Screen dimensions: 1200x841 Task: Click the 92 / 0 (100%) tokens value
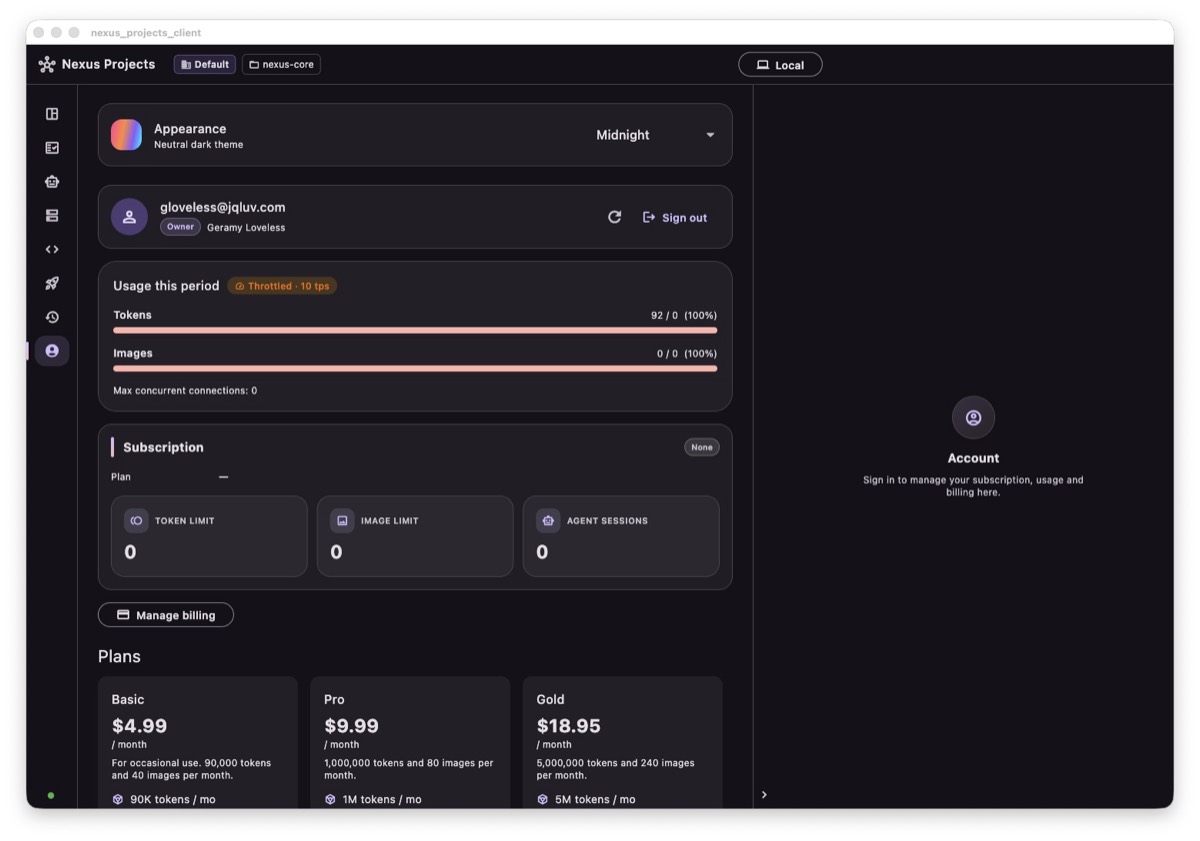684,315
